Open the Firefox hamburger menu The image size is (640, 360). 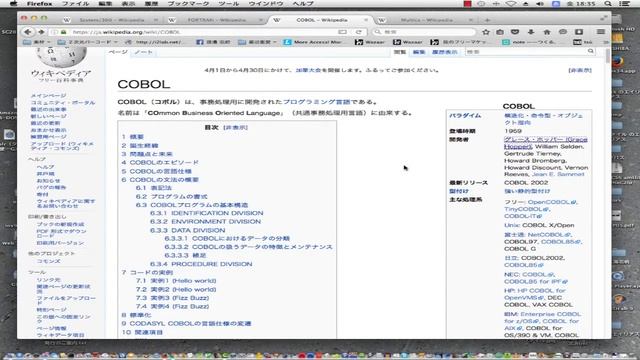601,32
